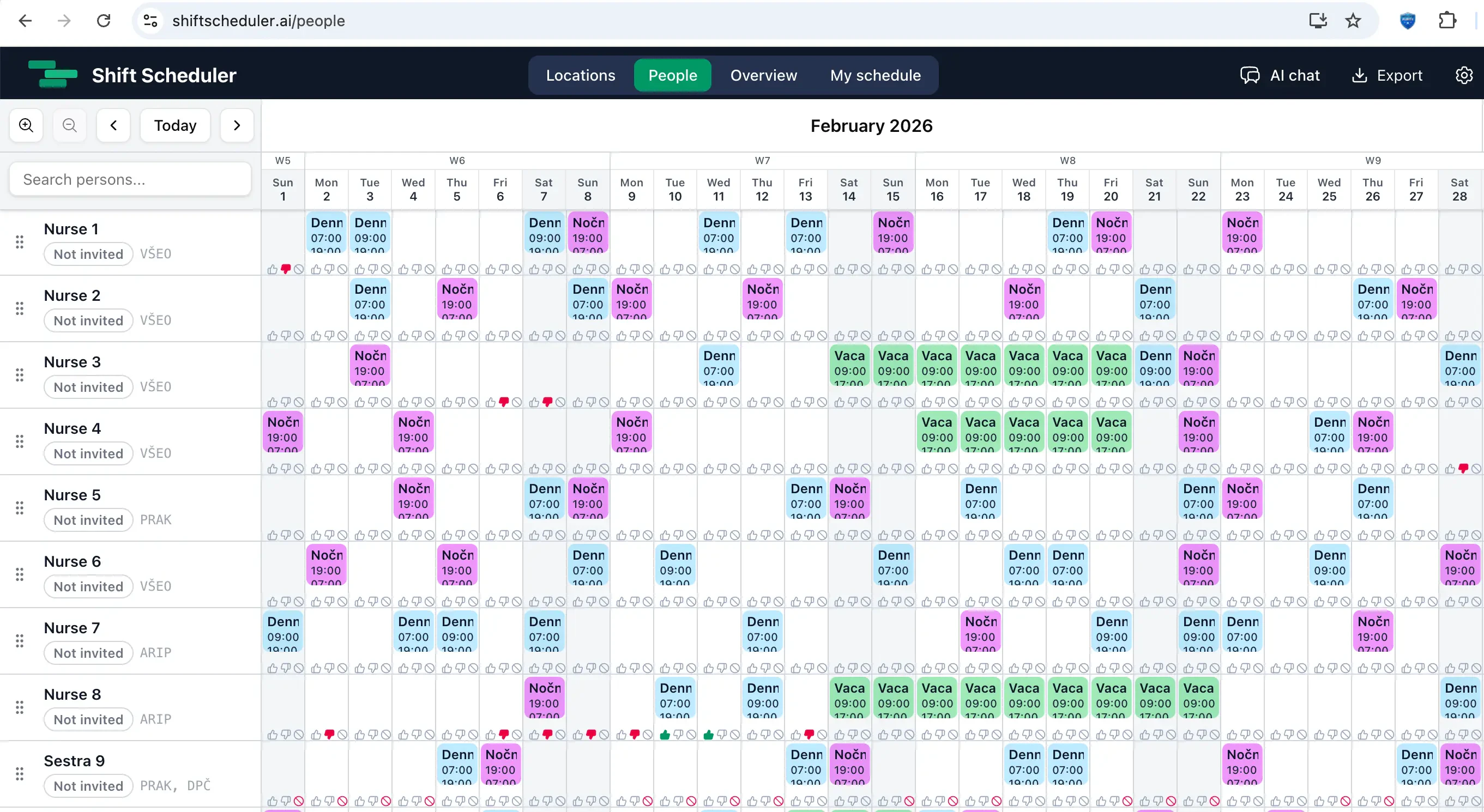
Task: Open the AI chat panel
Action: (1280, 75)
